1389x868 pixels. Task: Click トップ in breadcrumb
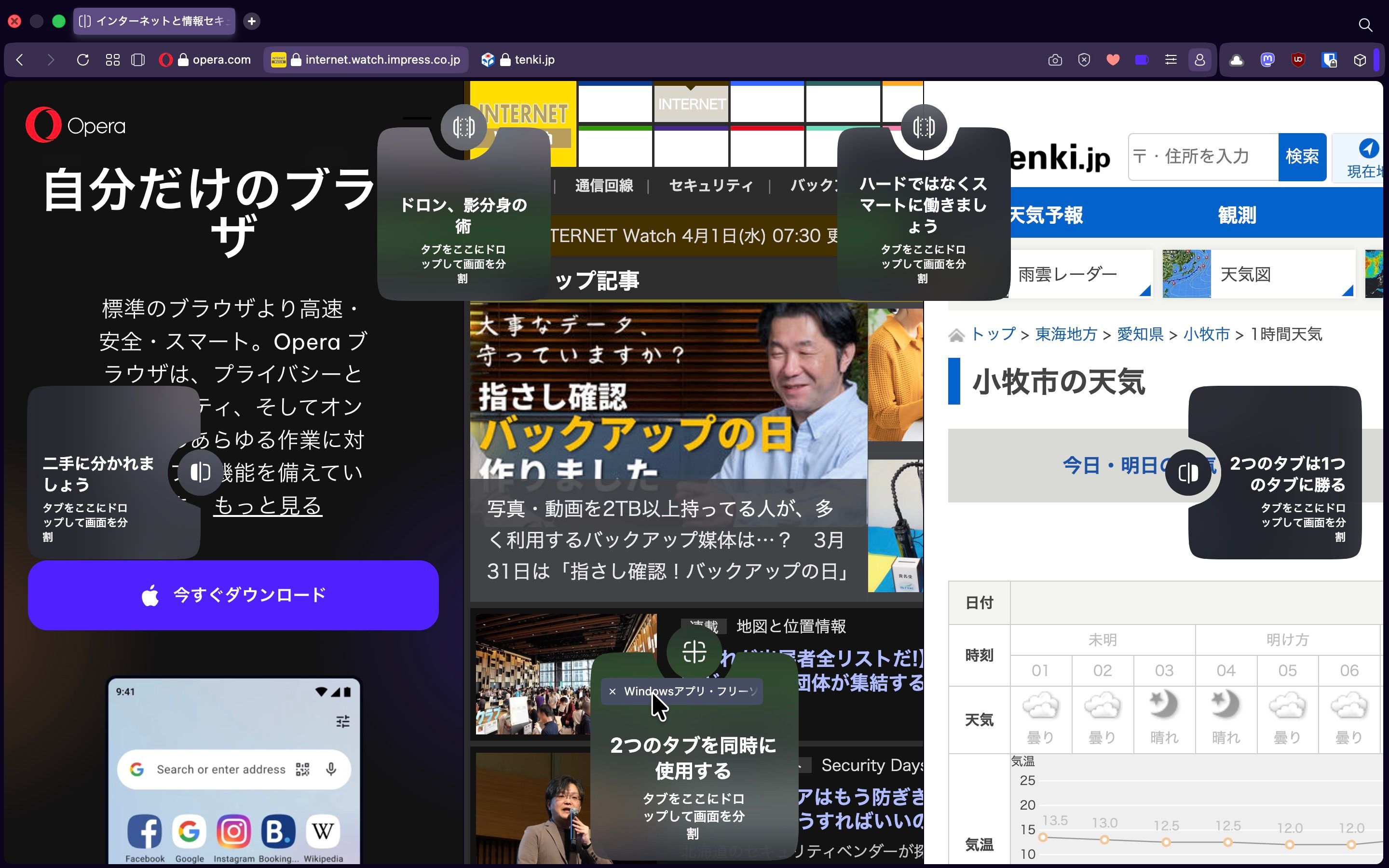993,334
